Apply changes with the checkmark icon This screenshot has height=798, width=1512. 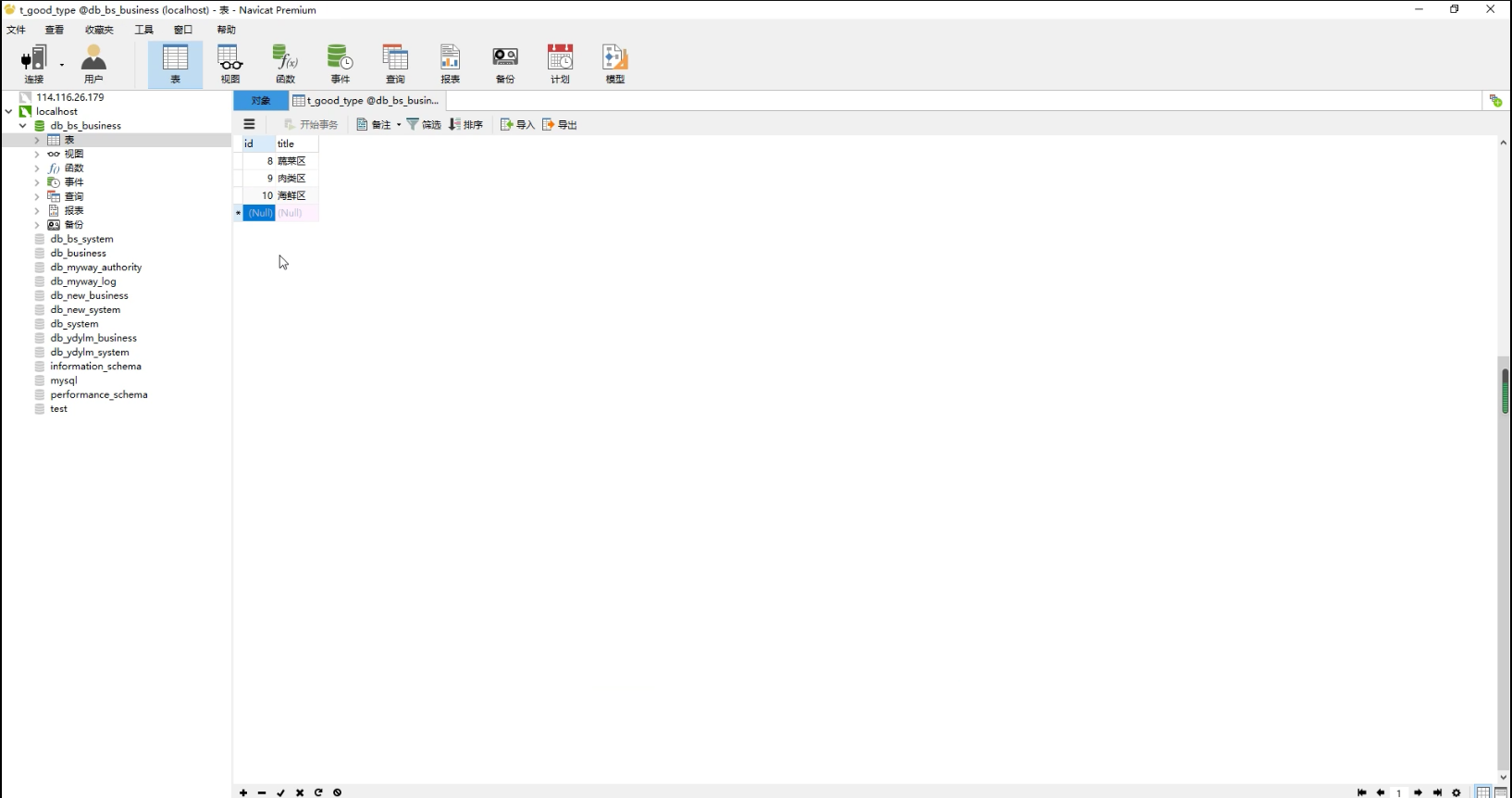pyautogui.click(x=281, y=792)
